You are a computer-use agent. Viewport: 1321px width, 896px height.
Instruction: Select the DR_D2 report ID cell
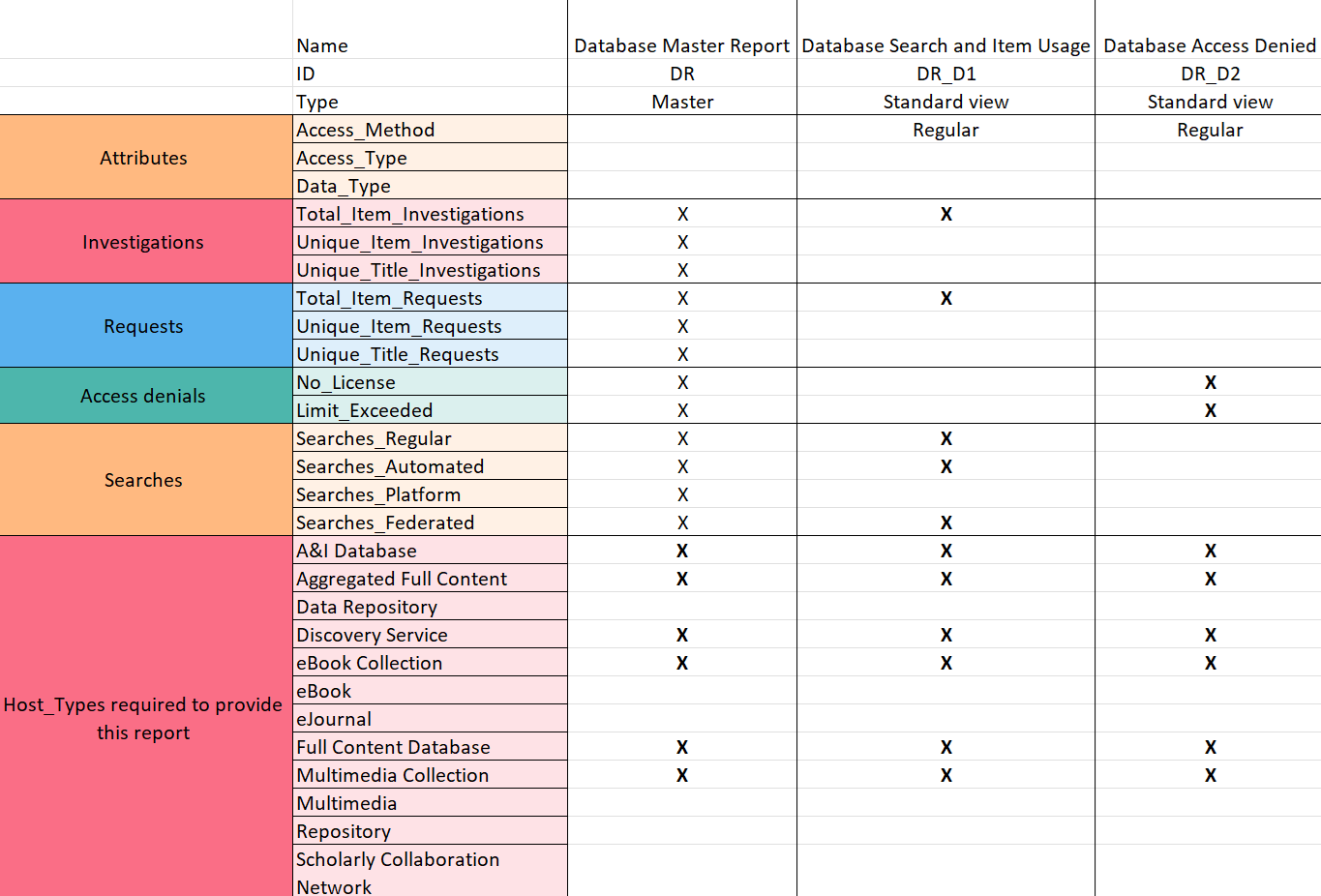click(1209, 74)
